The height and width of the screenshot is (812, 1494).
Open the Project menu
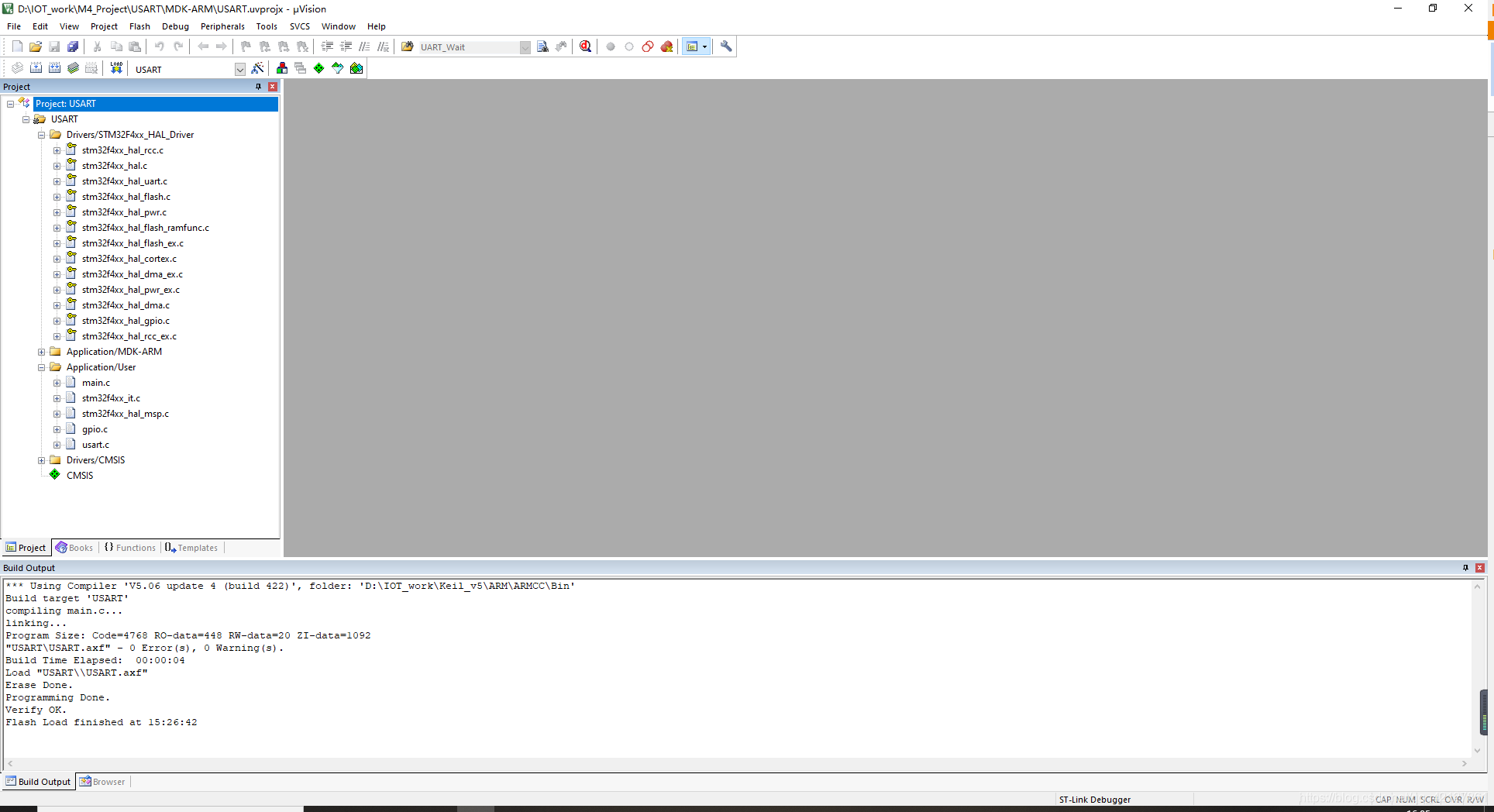point(104,26)
